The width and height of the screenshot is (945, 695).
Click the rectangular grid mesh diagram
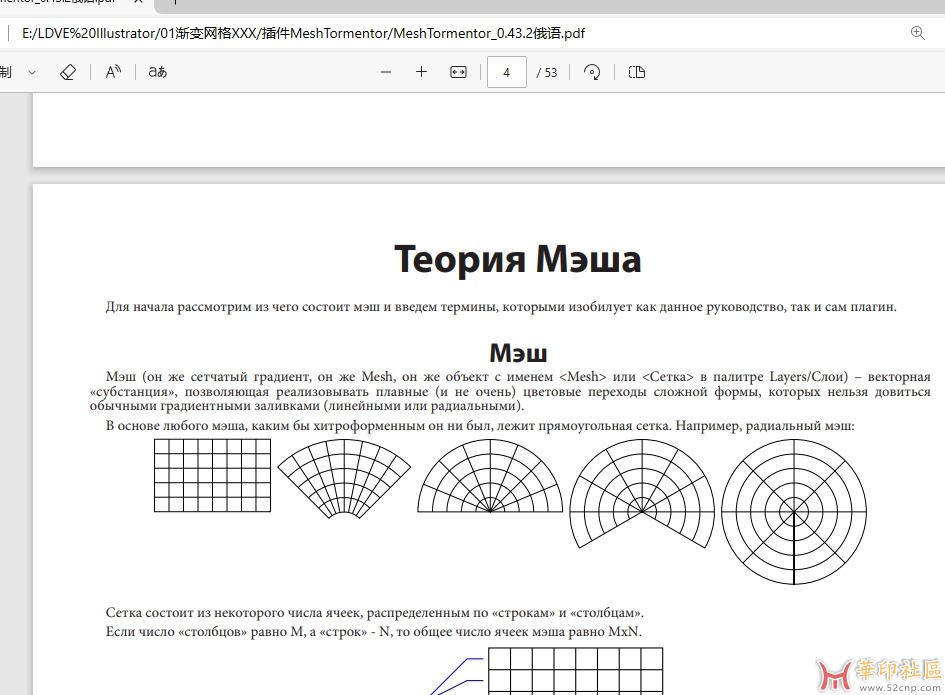click(212, 475)
